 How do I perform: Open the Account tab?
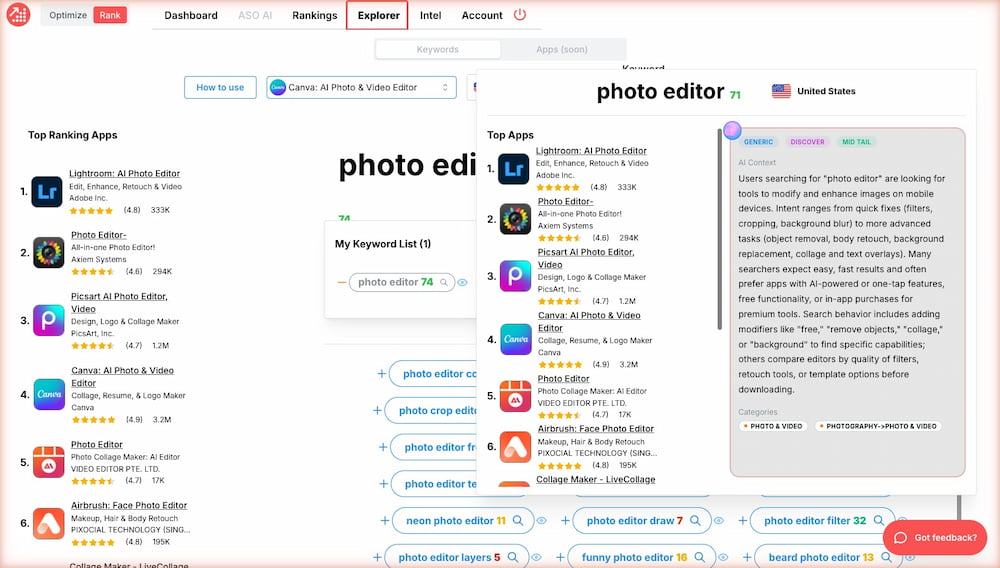point(482,15)
